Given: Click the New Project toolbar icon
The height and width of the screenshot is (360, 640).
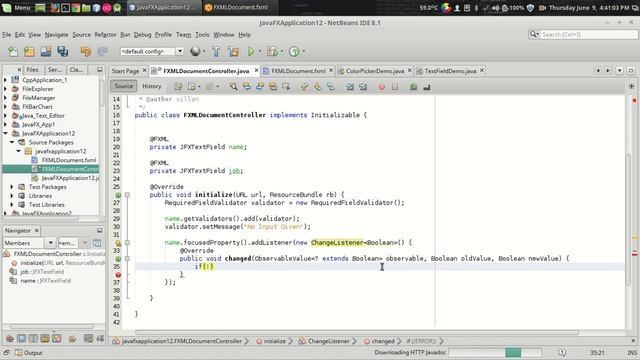Looking at the screenshot, I should [29, 51].
